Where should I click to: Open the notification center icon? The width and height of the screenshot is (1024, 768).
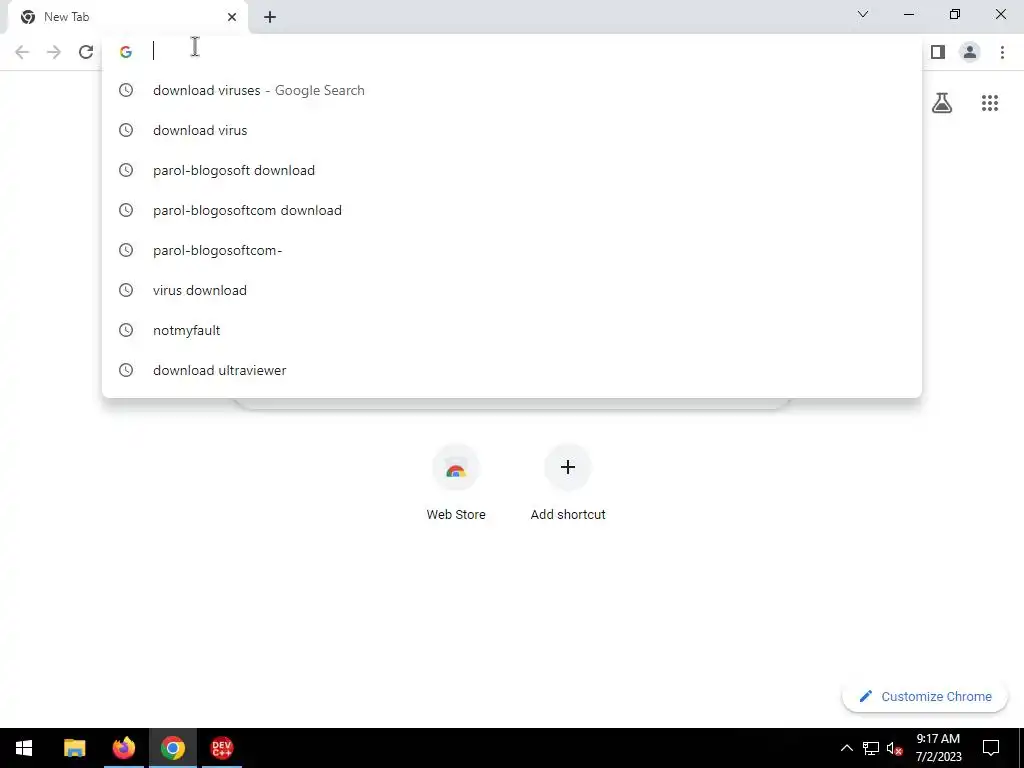[x=991, y=748]
